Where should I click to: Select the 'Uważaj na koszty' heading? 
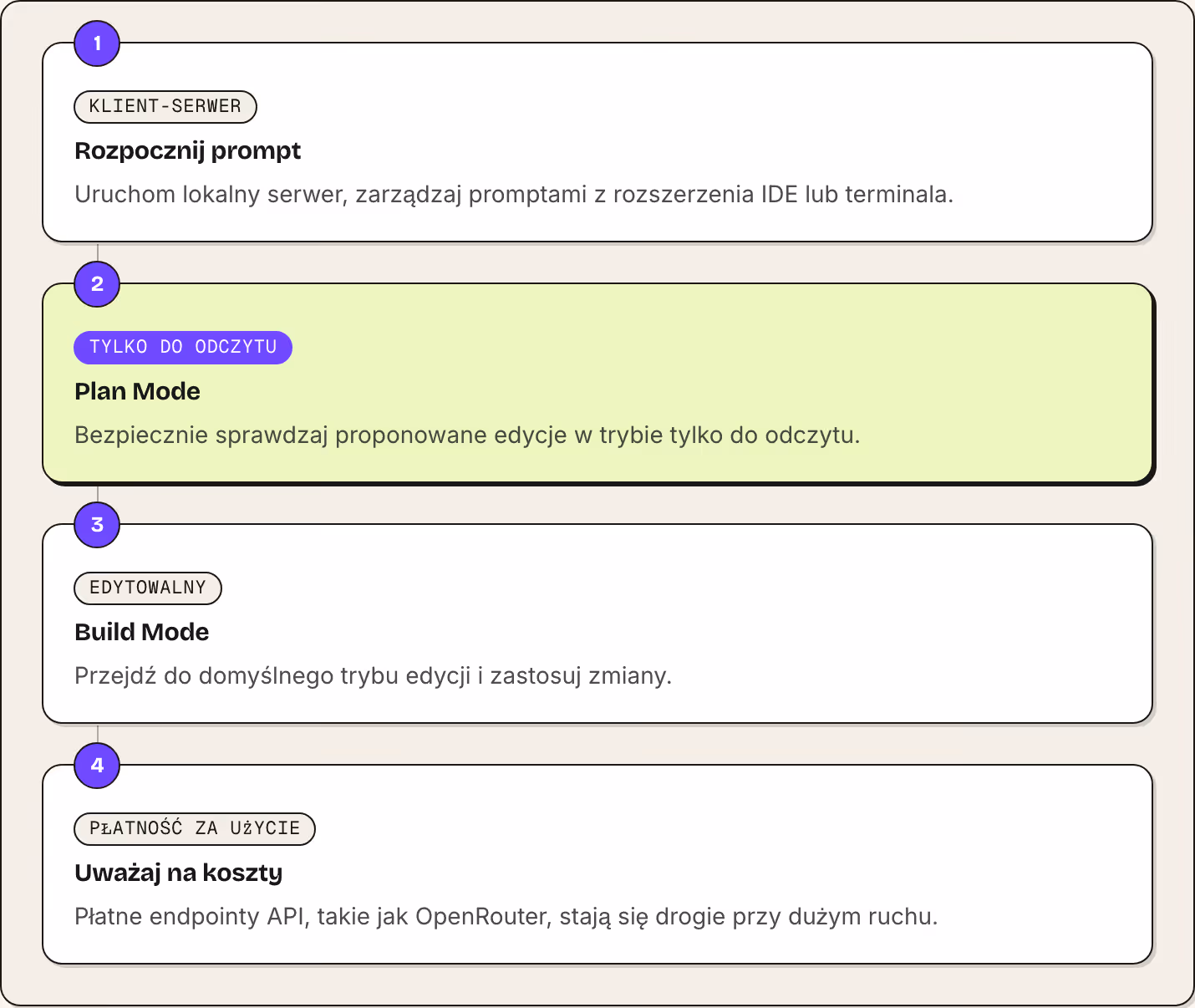point(179,873)
